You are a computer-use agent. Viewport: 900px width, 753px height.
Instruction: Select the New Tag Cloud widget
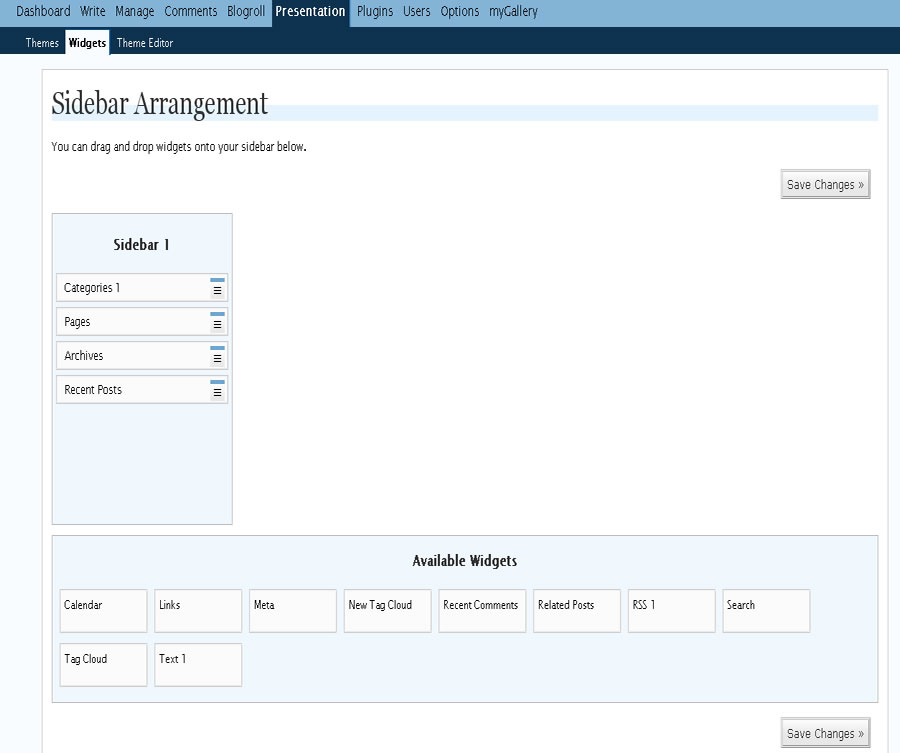pos(387,611)
